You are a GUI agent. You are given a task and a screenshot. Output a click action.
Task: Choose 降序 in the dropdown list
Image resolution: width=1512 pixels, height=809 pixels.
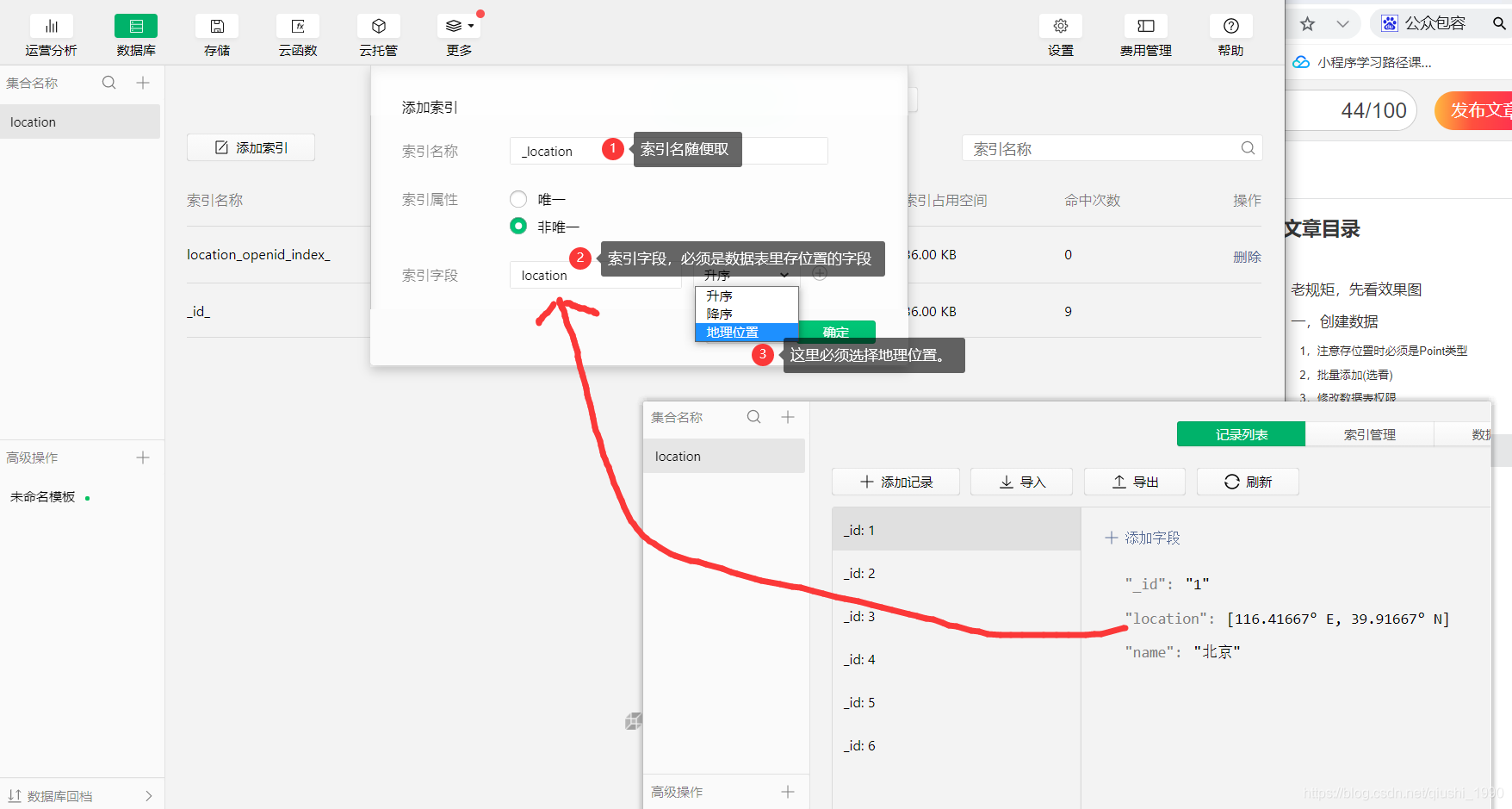pos(747,314)
